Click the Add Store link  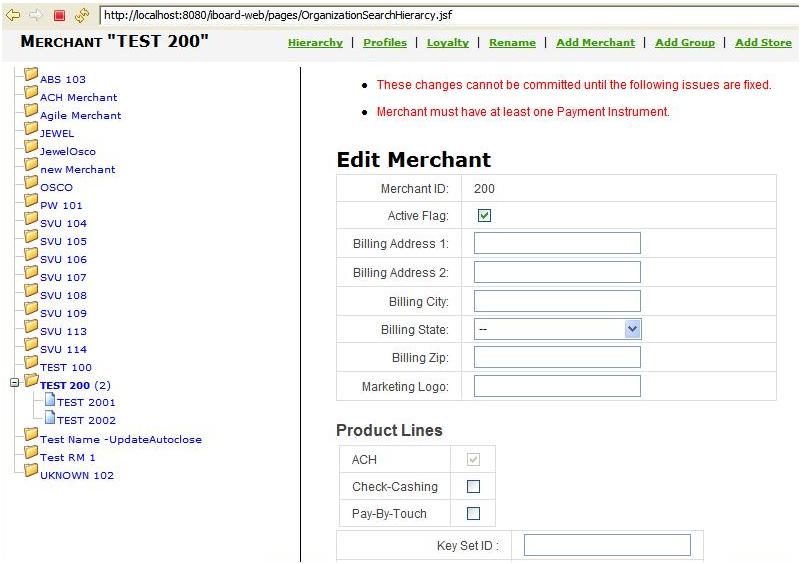(763, 43)
